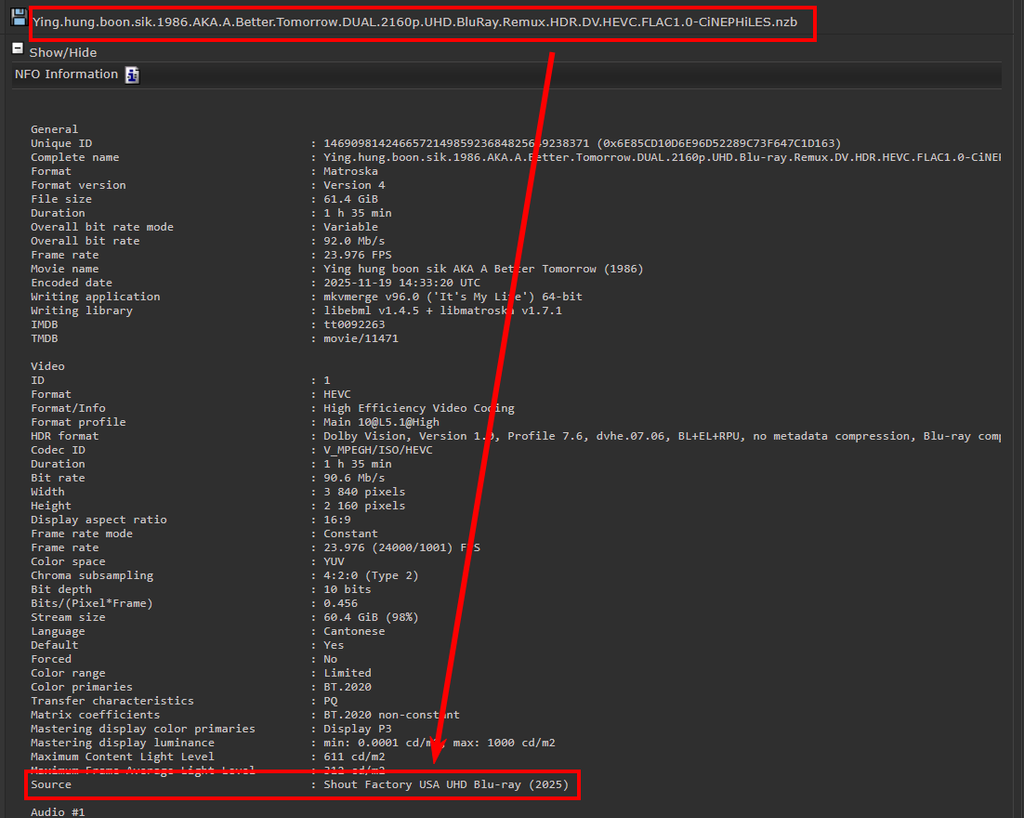1024x818 pixels.
Task: Select the HEVC format value
Action: click(x=337, y=394)
